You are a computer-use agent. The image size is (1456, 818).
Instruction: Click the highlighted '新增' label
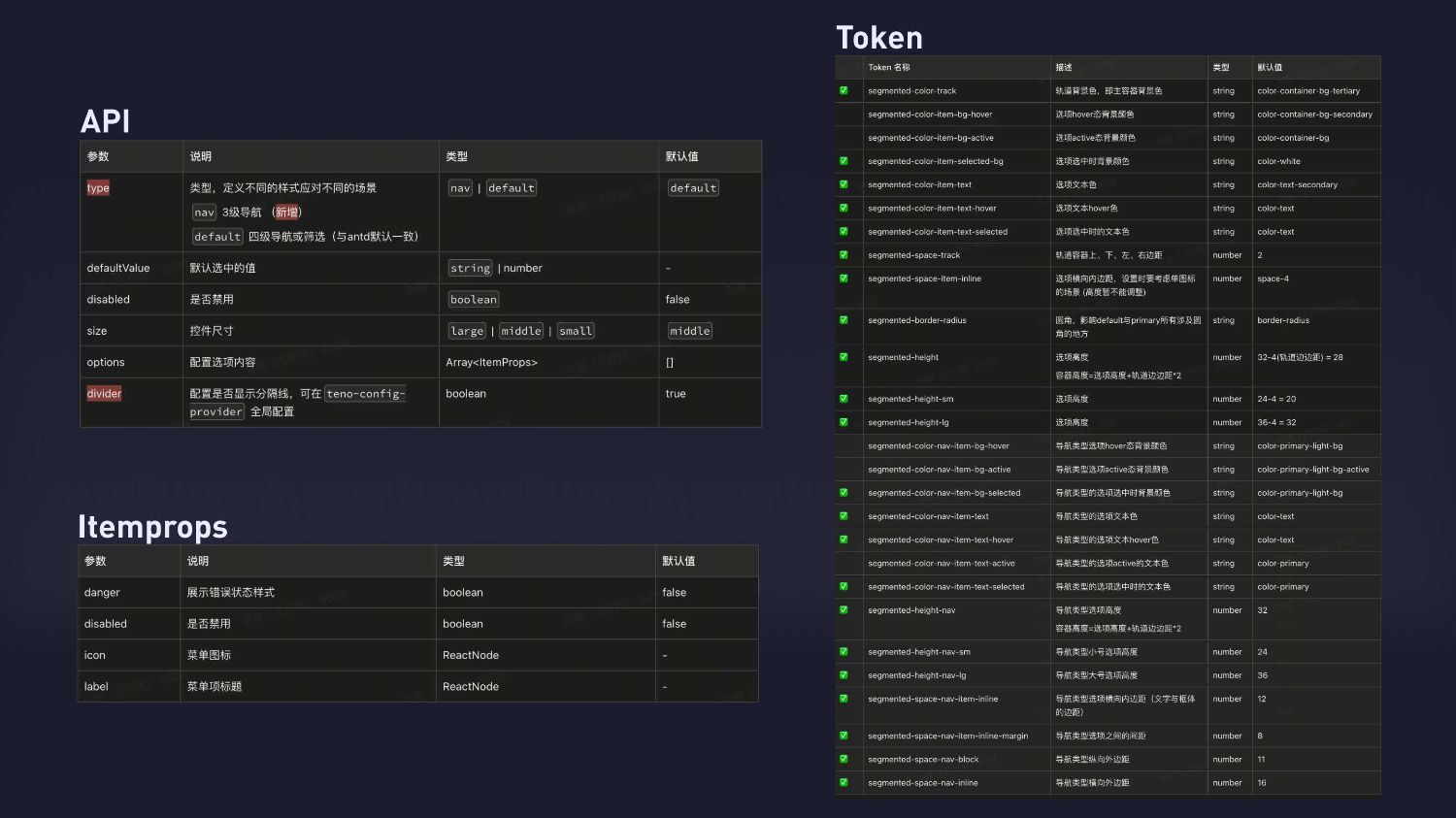tap(286, 213)
